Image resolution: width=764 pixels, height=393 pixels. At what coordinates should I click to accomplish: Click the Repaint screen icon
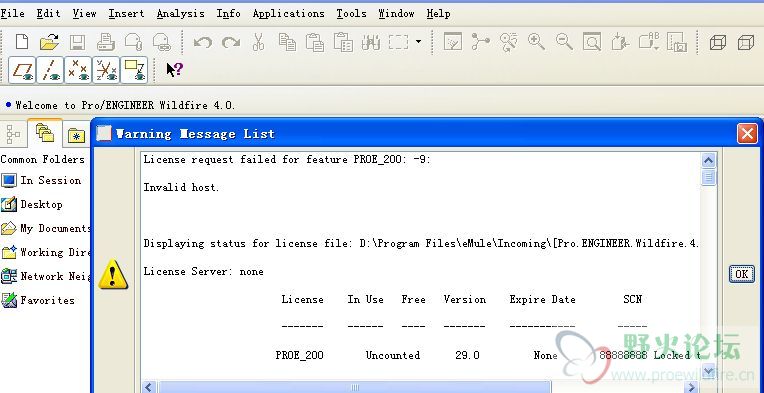pyautogui.click(x=453, y=42)
